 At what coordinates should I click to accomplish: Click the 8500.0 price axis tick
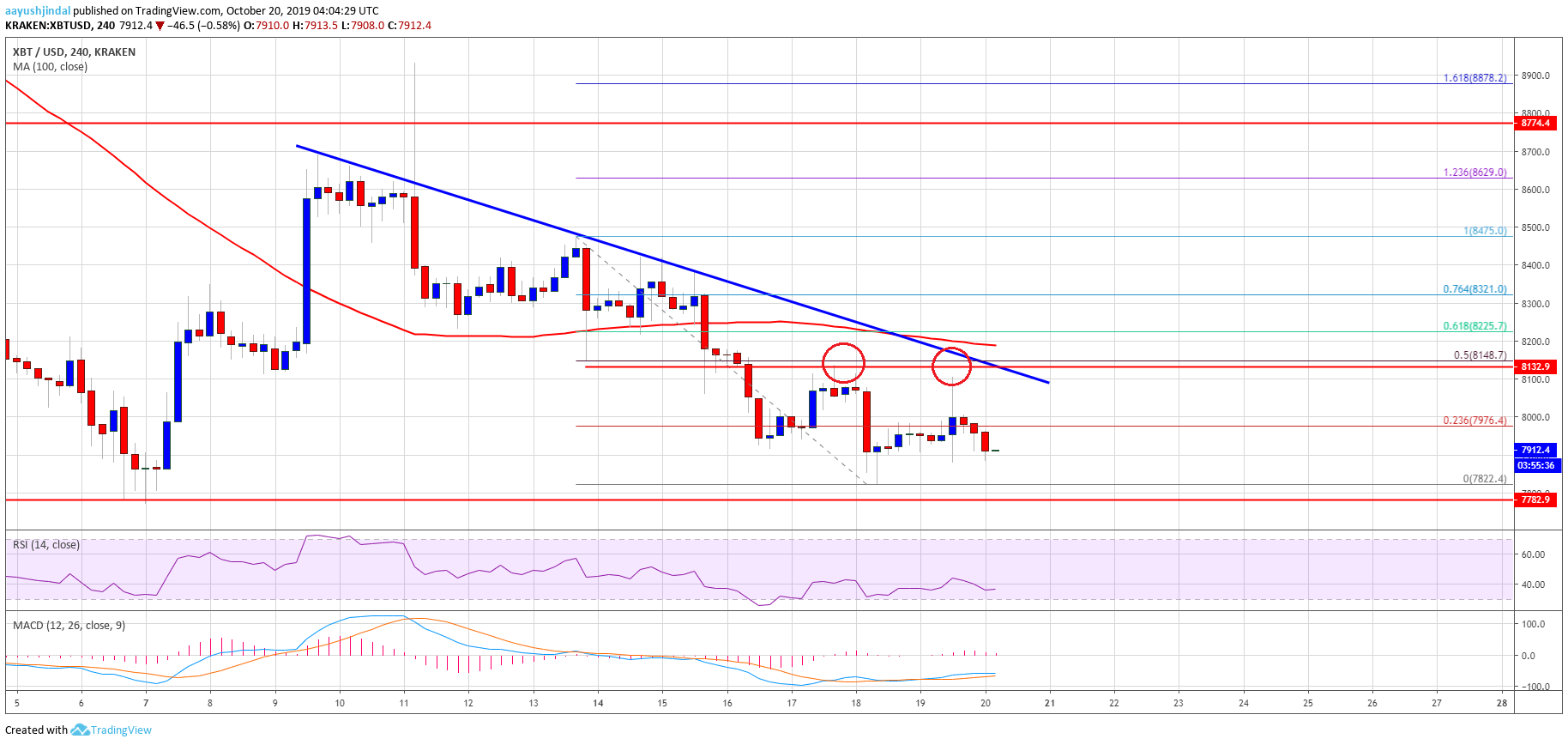click(1535, 228)
